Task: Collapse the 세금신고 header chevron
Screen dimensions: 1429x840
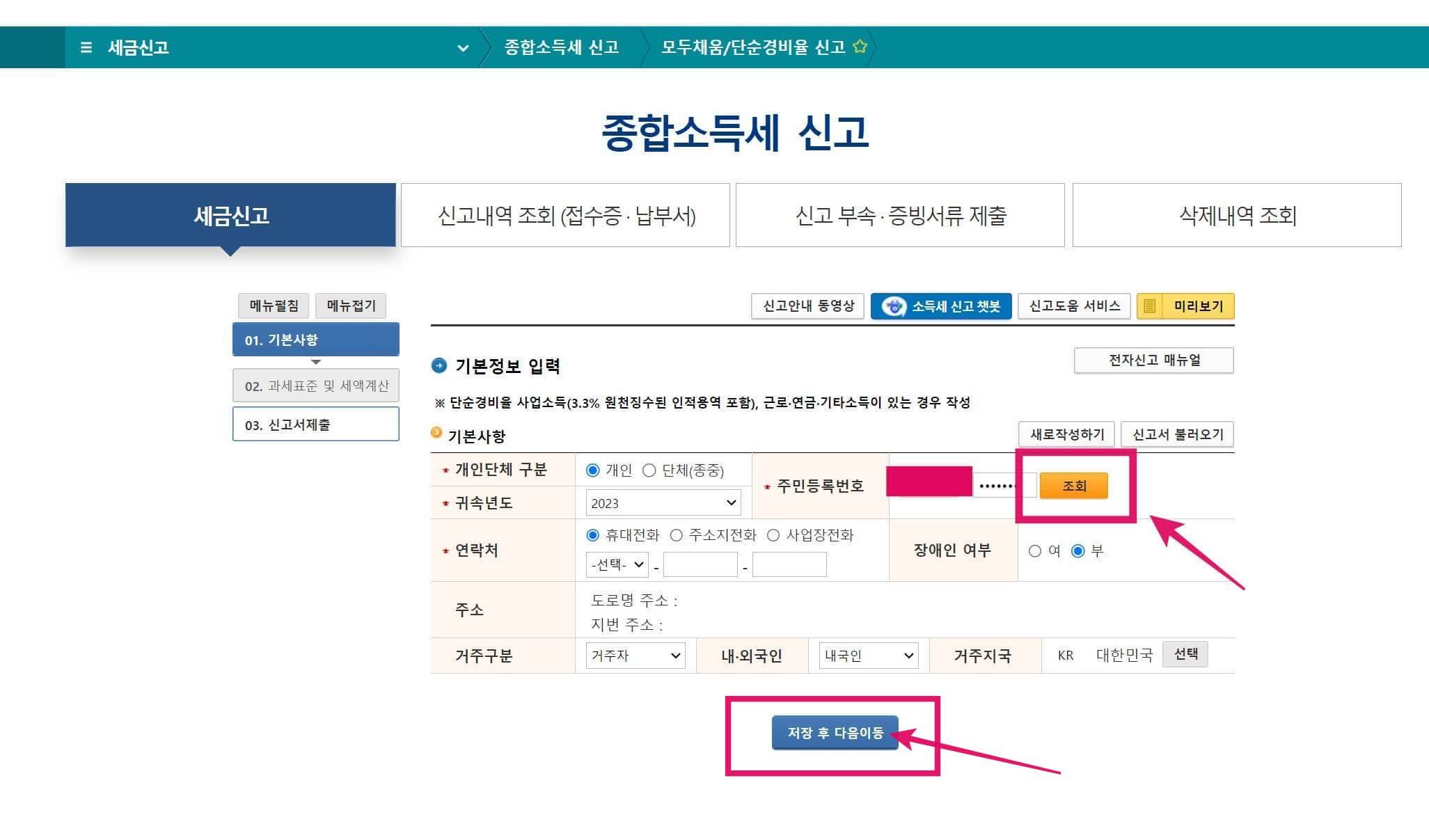Action: coord(462,47)
